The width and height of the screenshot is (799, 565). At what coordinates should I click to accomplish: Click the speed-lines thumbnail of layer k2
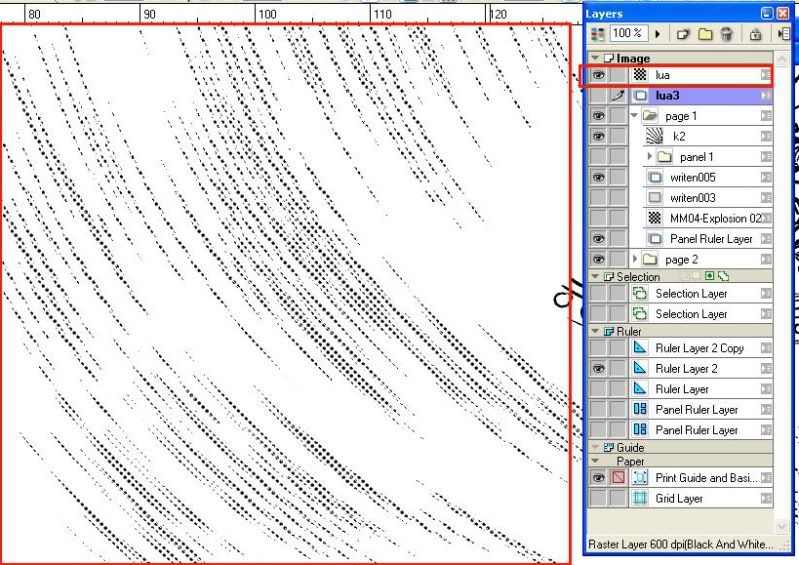(654, 136)
